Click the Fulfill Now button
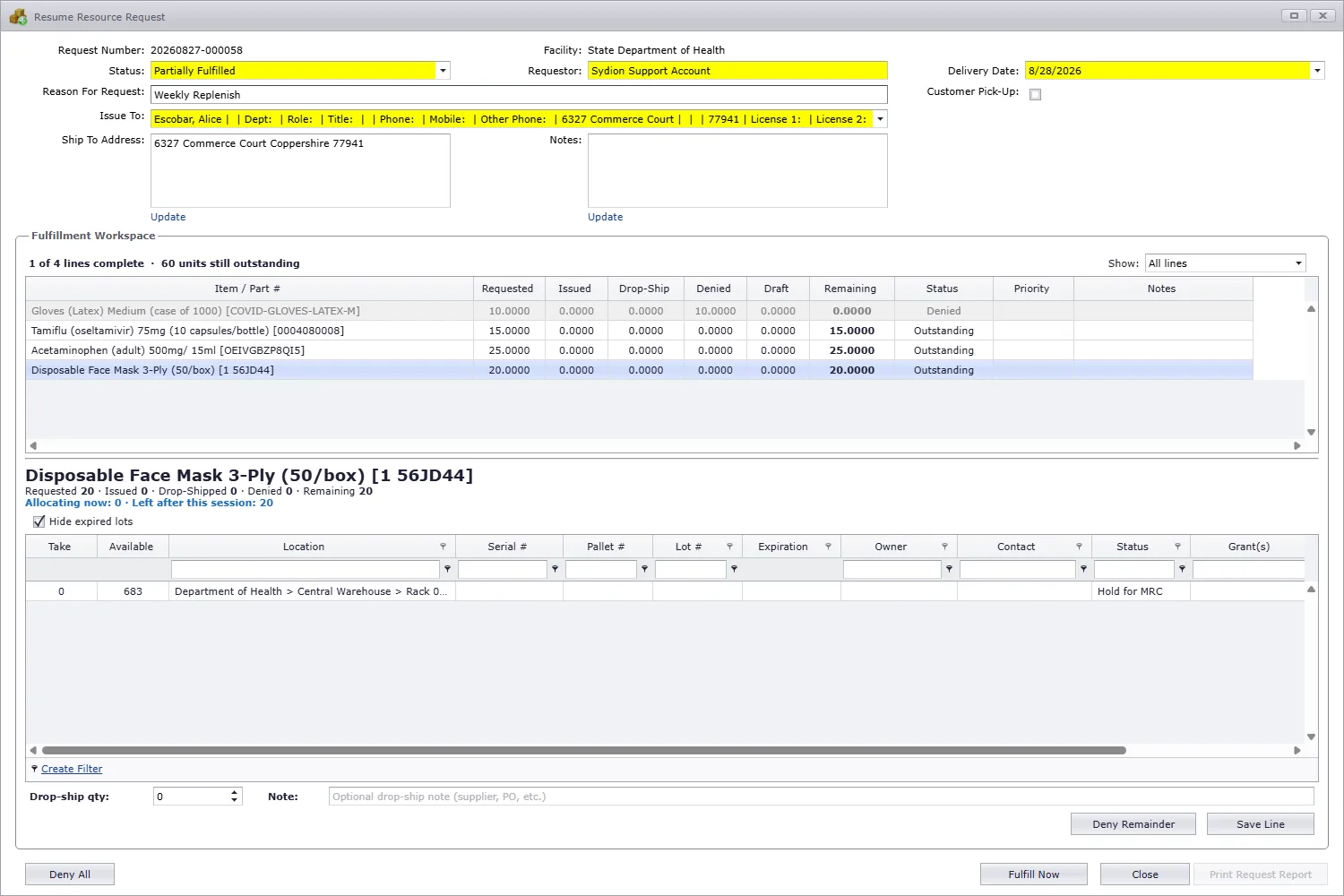 tap(1034, 874)
